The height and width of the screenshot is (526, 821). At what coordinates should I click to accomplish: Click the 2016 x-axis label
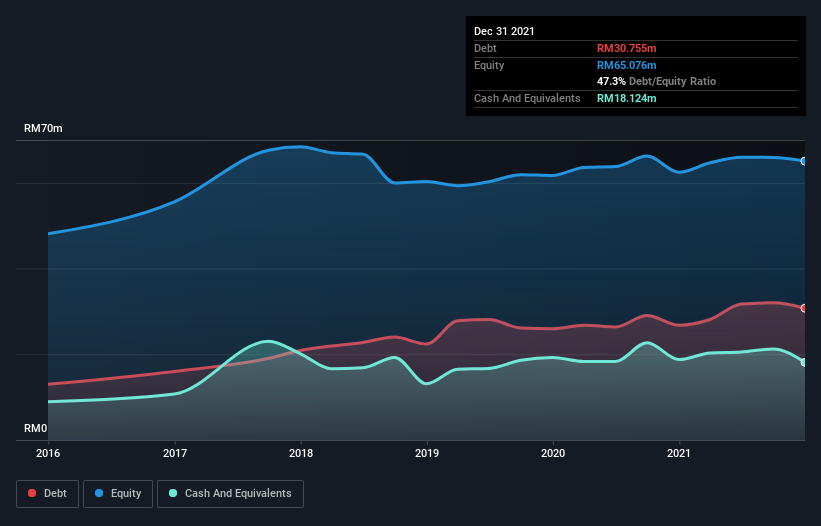pos(48,453)
